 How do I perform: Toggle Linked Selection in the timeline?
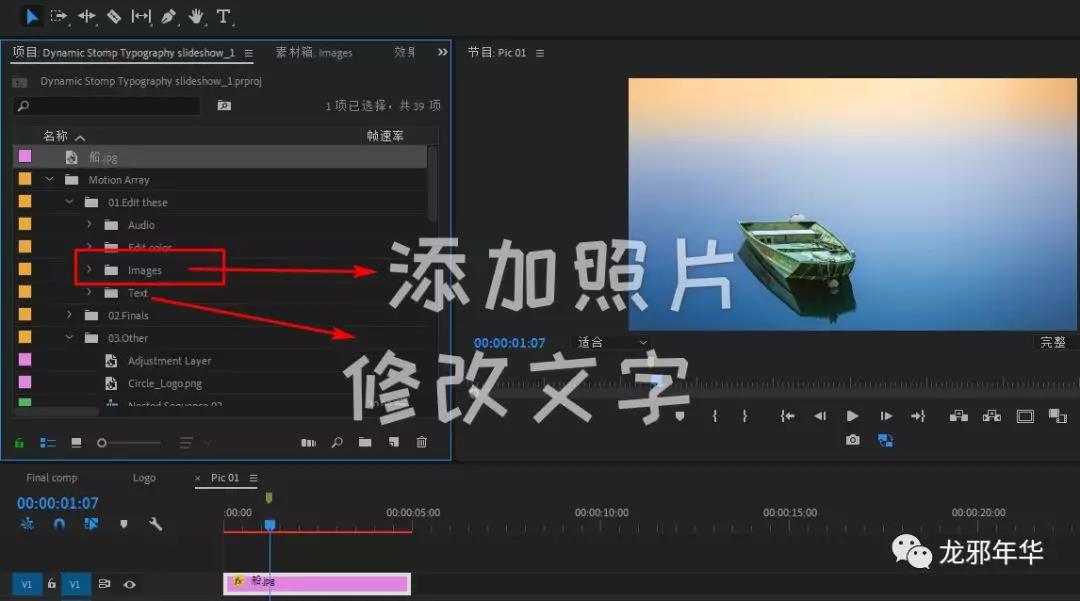(91, 525)
